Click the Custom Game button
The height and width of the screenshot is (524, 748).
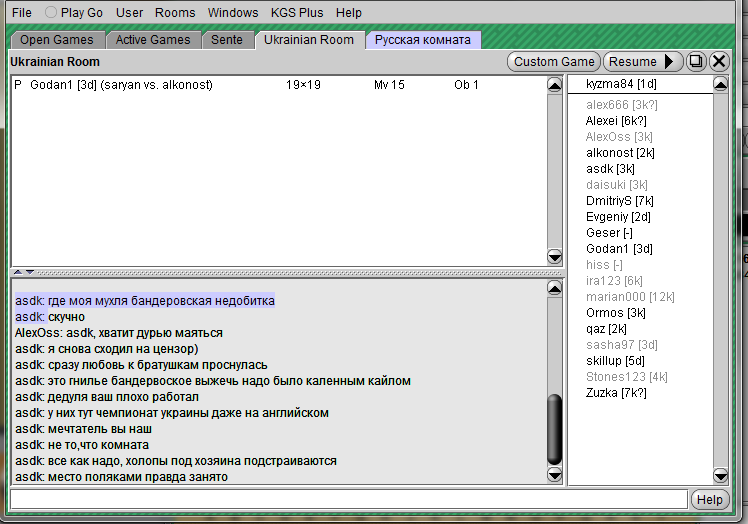coord(554,62)
